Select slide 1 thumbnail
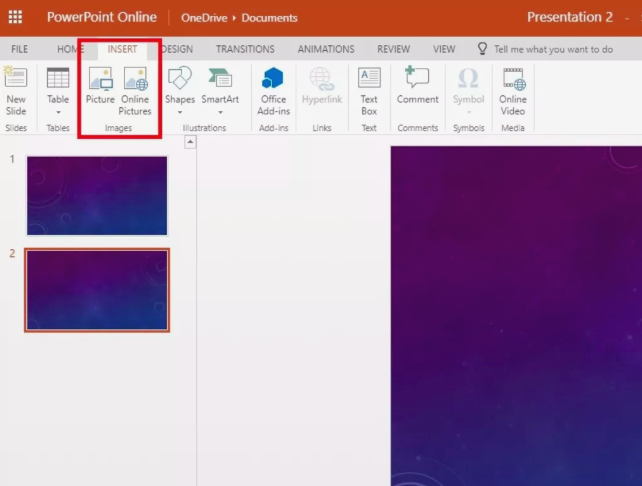The image size is (642, 486). (97, 195)
